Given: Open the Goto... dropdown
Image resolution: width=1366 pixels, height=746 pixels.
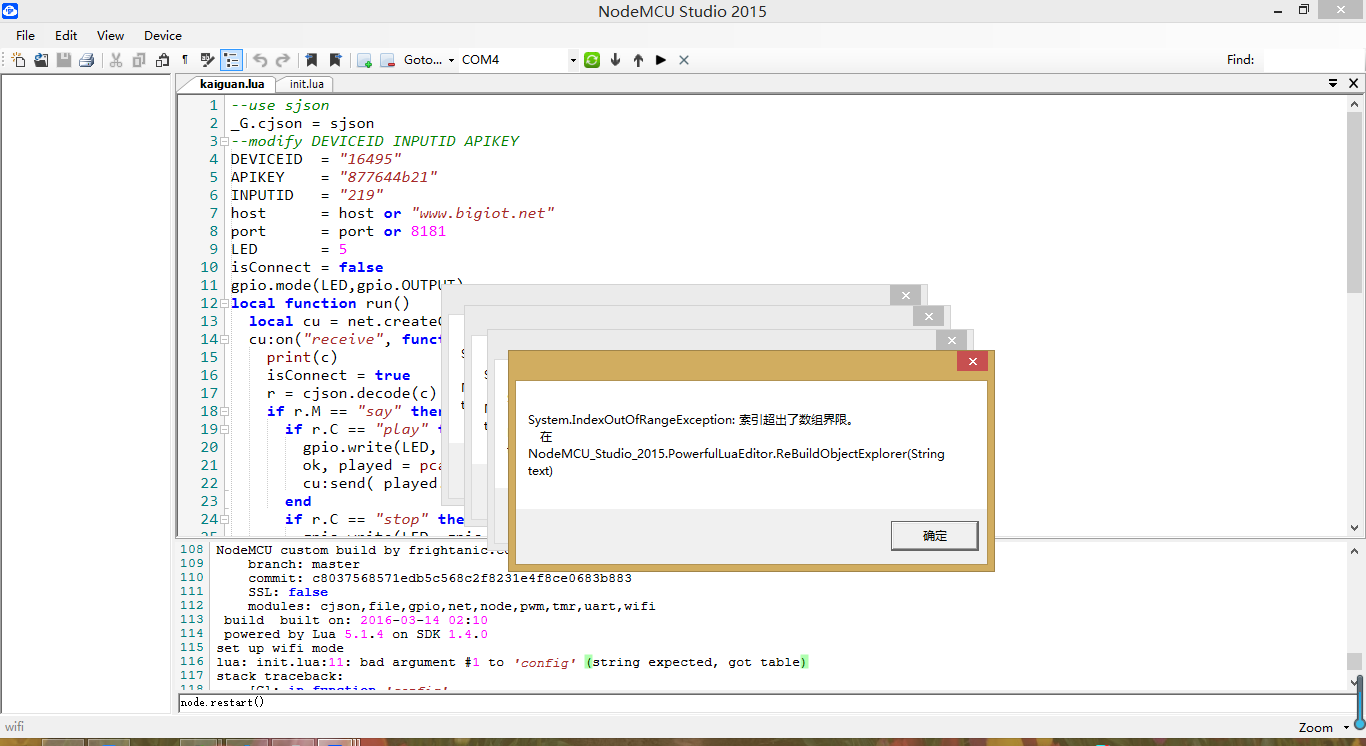Looking at the screenshot, I should [x=429, y=60].
